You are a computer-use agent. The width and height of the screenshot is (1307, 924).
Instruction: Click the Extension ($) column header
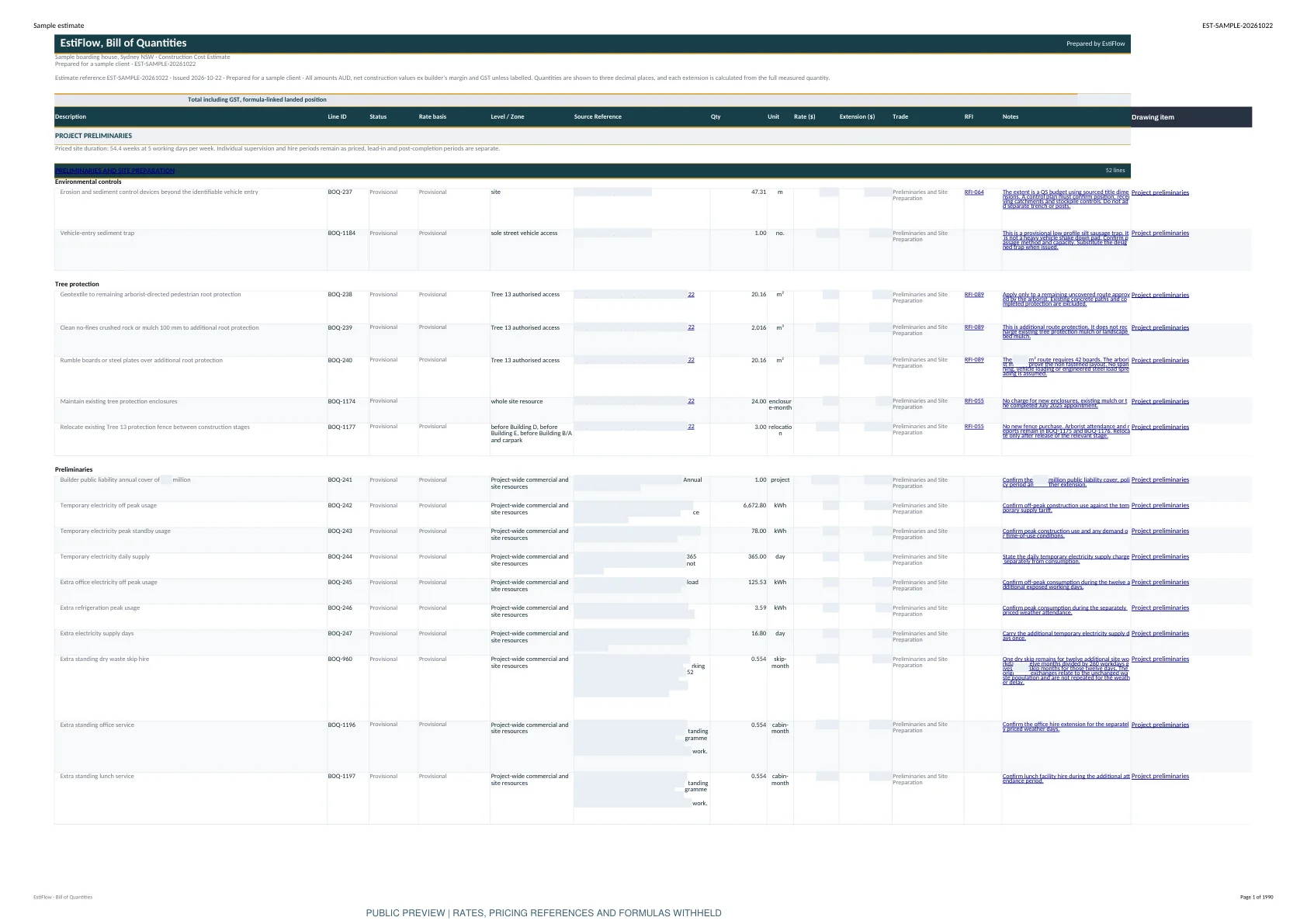click(857, 117)
